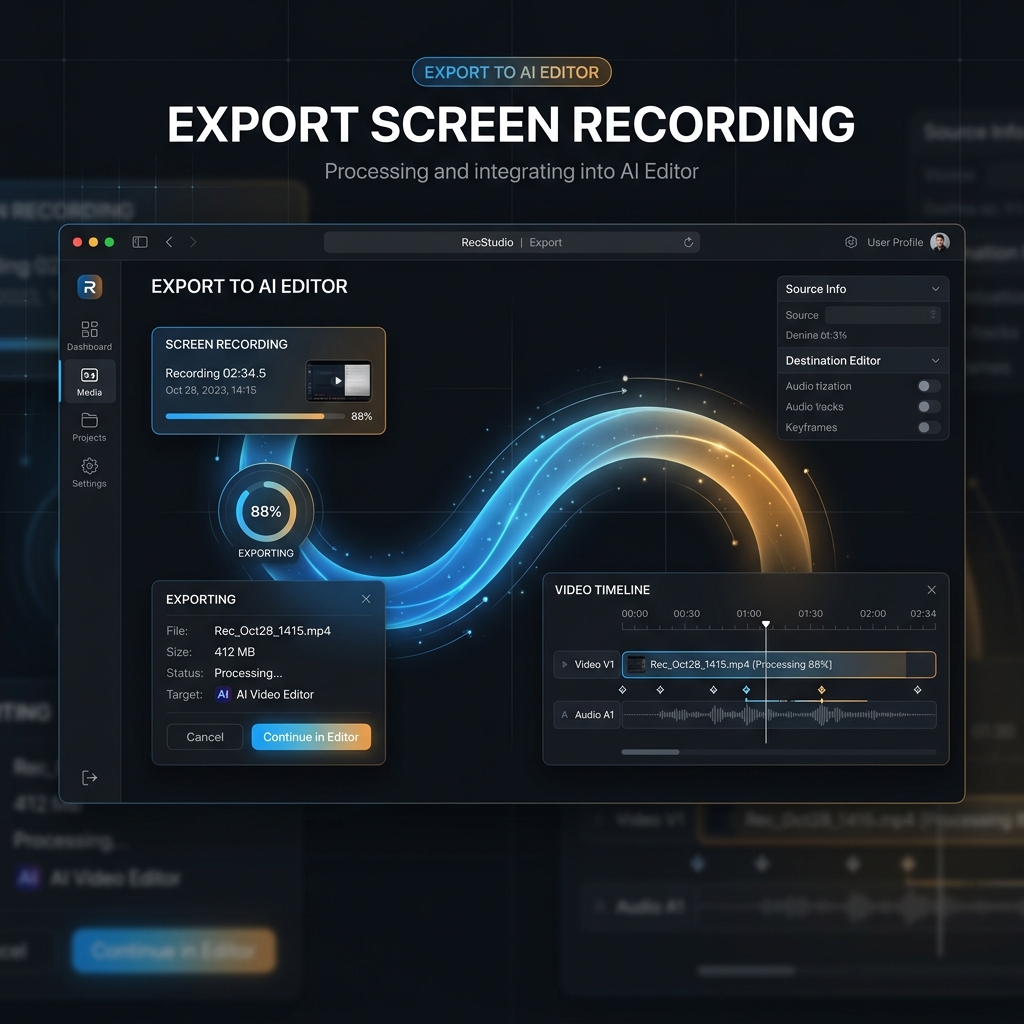Click the Recording 02:34.5 text
Screen dimensions: 1024x1024
point(216,373)
